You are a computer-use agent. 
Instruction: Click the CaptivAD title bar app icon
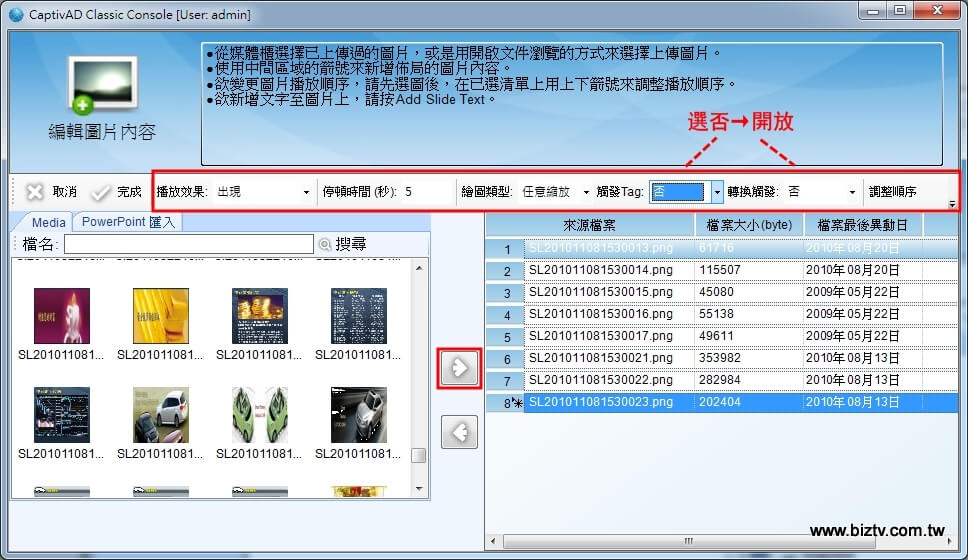(x=15, y=14)
